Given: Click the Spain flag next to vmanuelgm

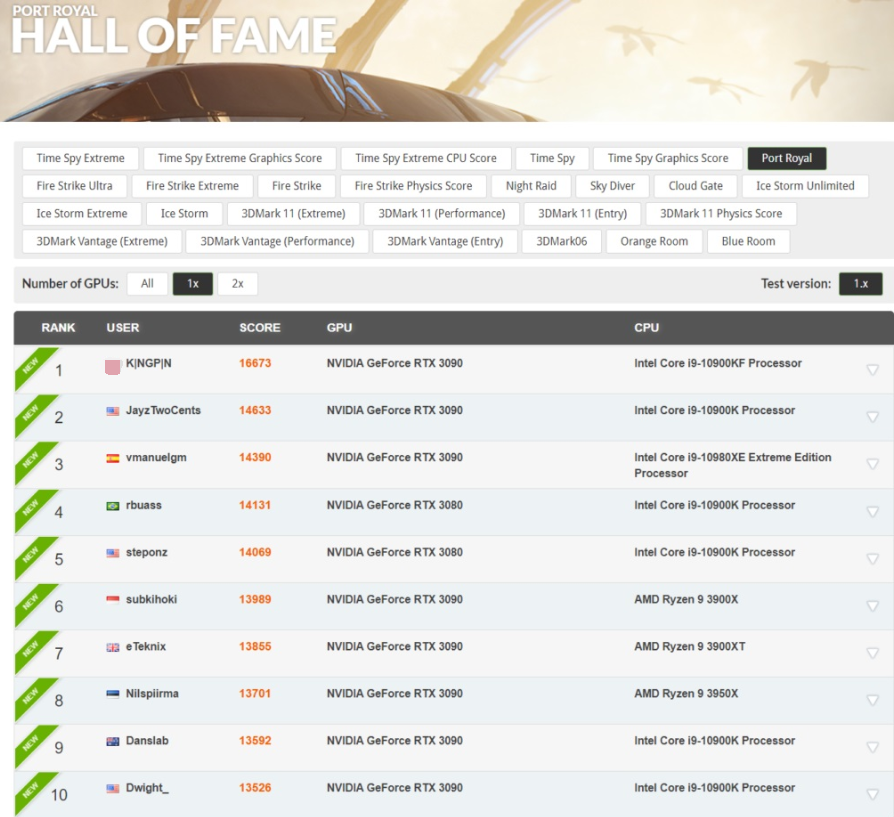Looking at the screenshot, I should [x=113, y=458].
